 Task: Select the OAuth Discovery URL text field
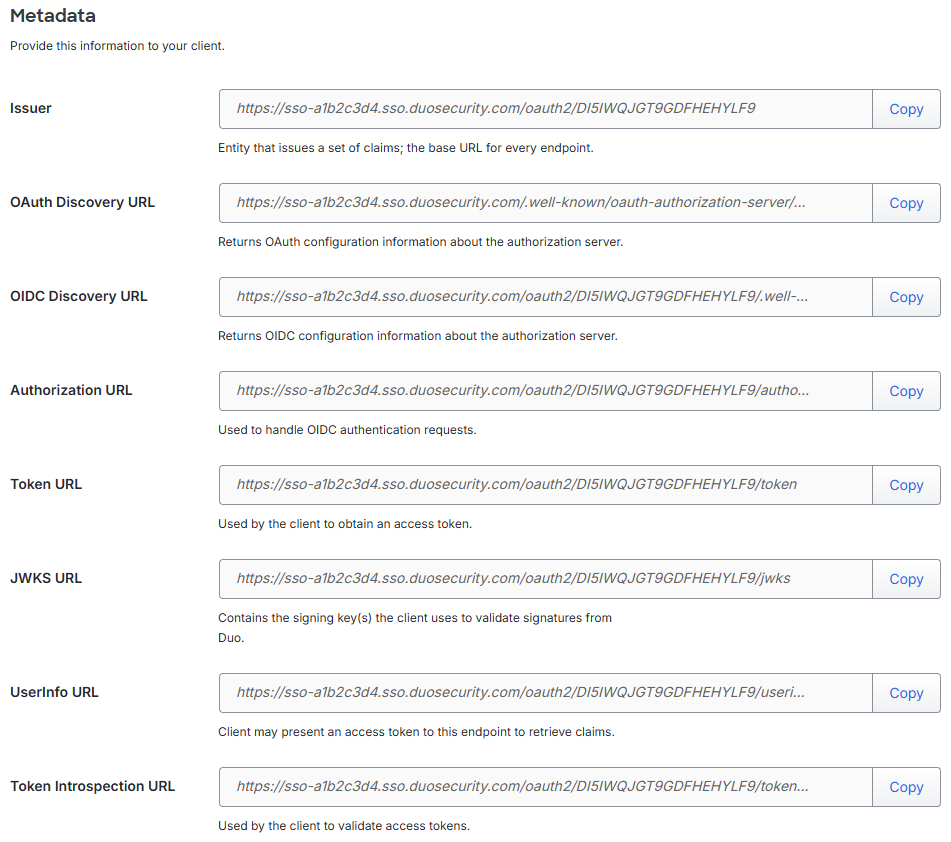[545, 202]
